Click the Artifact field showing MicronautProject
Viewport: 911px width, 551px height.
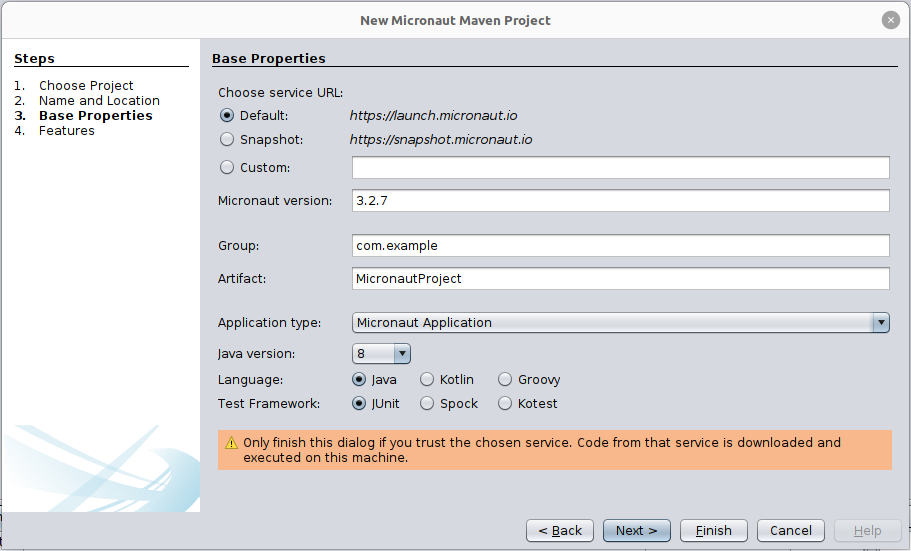(x=621, y=278)
